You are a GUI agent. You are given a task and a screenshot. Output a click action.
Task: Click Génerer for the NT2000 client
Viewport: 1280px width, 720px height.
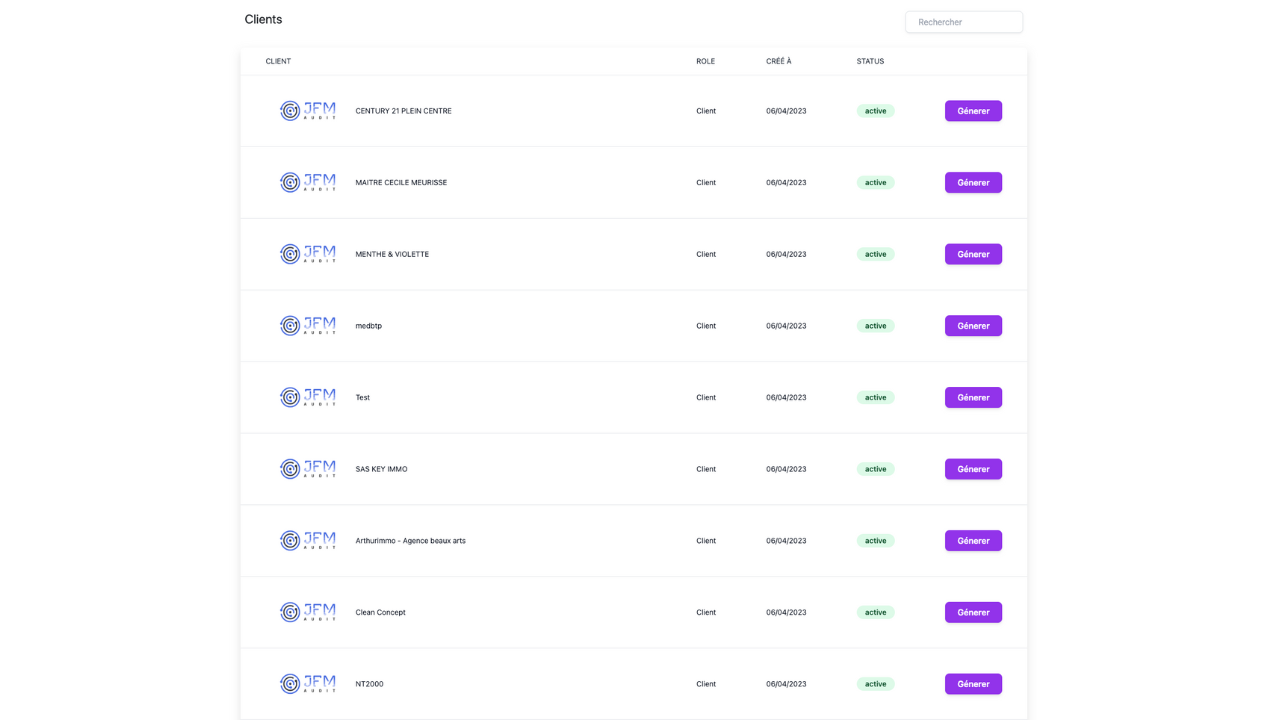point(973,684)
